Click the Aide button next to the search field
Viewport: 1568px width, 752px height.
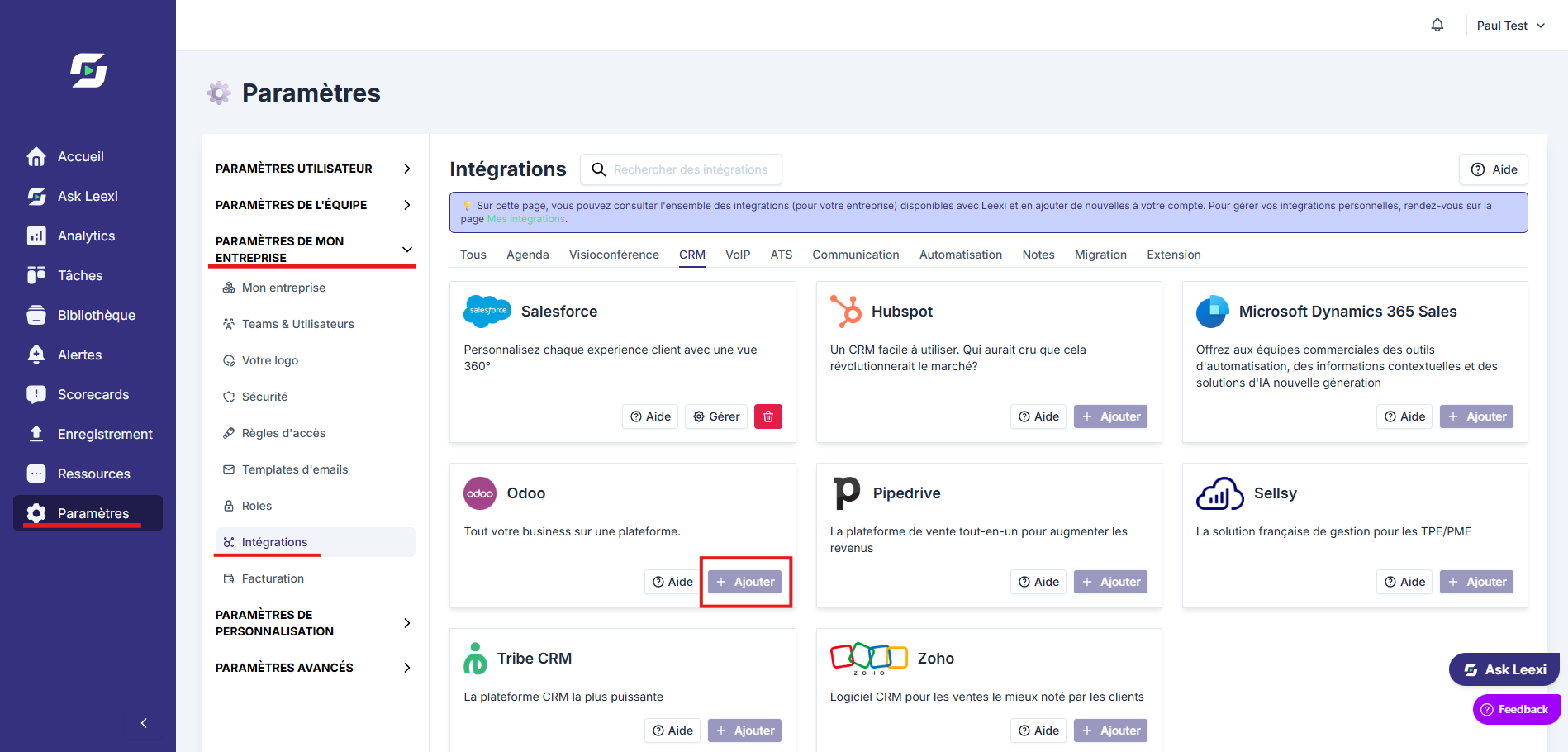coord(1494,169)
